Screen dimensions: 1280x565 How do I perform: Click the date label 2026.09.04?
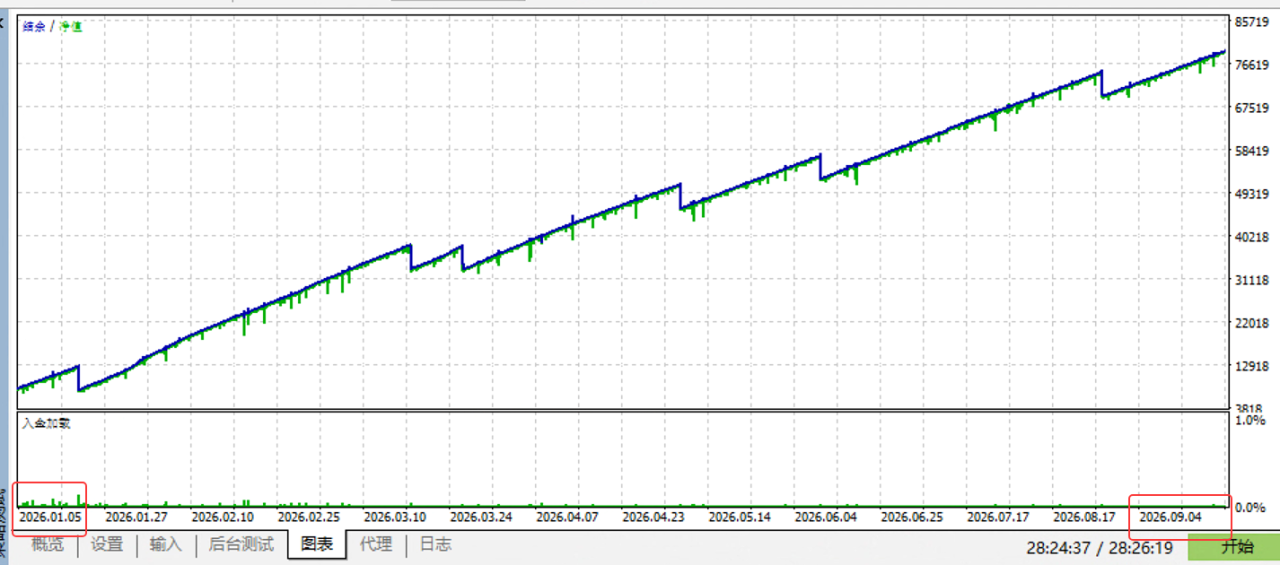click(1171, 517)
